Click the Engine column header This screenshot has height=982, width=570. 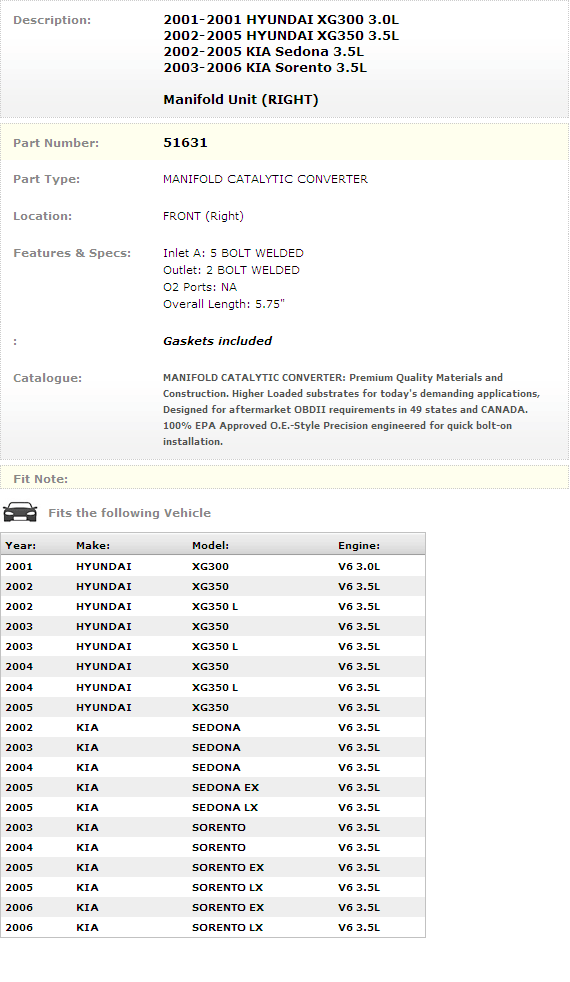click(x=359, y=545)
